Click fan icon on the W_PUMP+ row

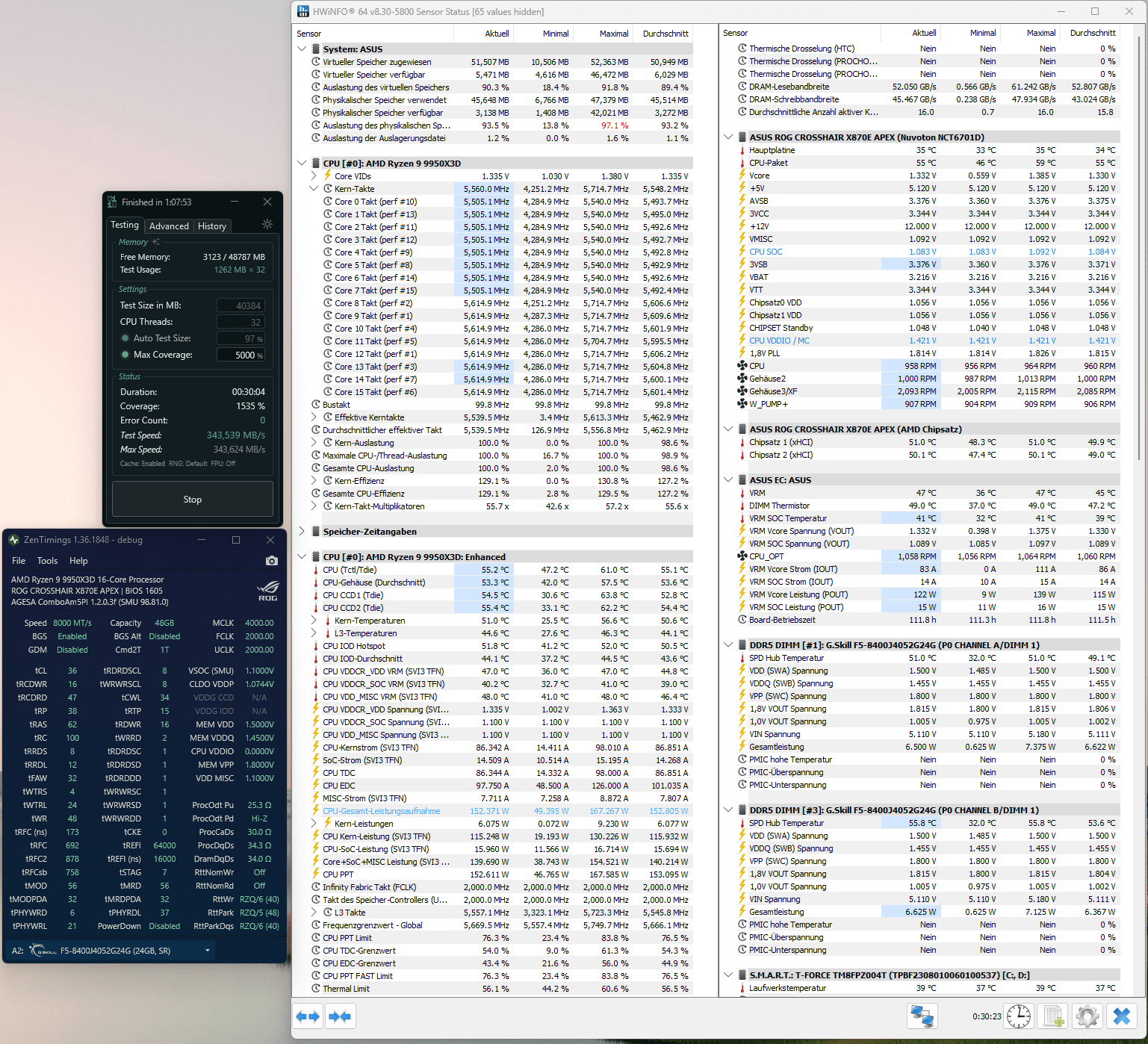coord(742,404)
